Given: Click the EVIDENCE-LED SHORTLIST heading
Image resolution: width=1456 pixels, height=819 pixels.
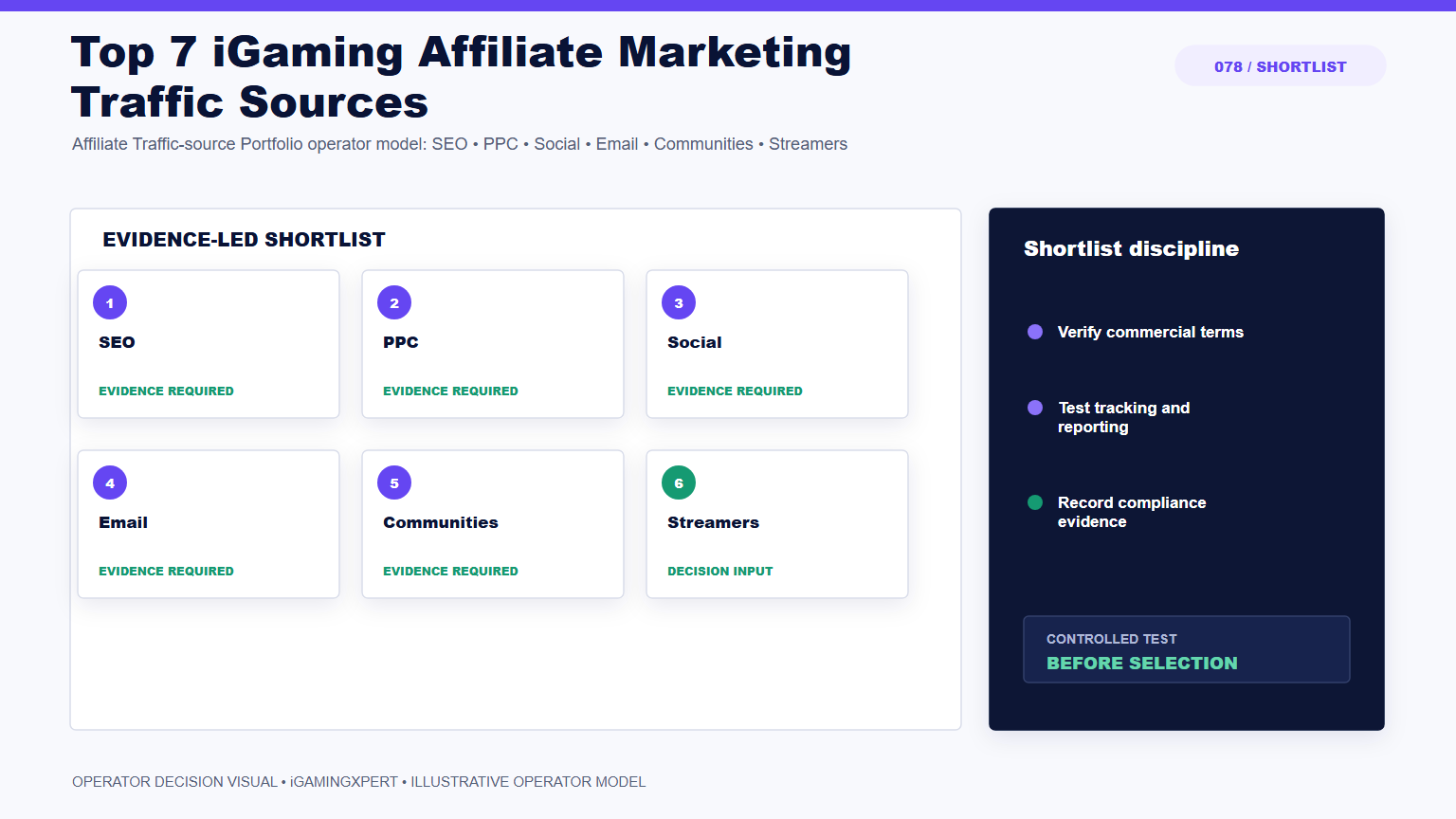Looking at the screenshot, I should 244,240.
